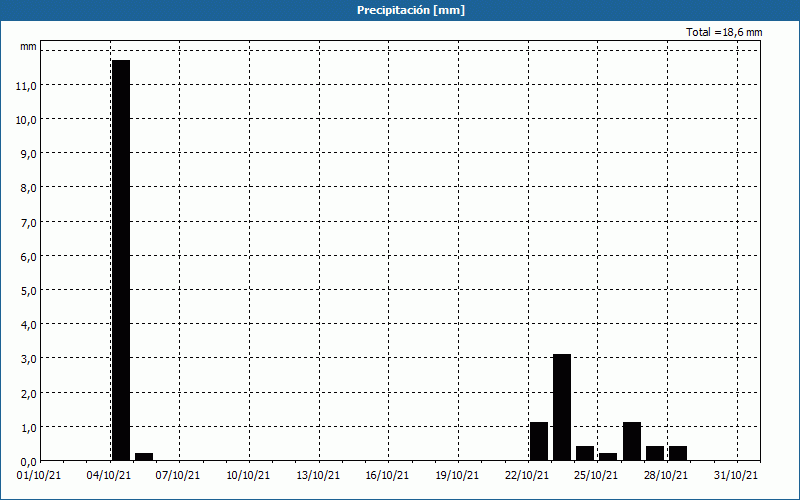Click the '19/10/21' date label
Screen dimensions: 800x500
[457, 476]
